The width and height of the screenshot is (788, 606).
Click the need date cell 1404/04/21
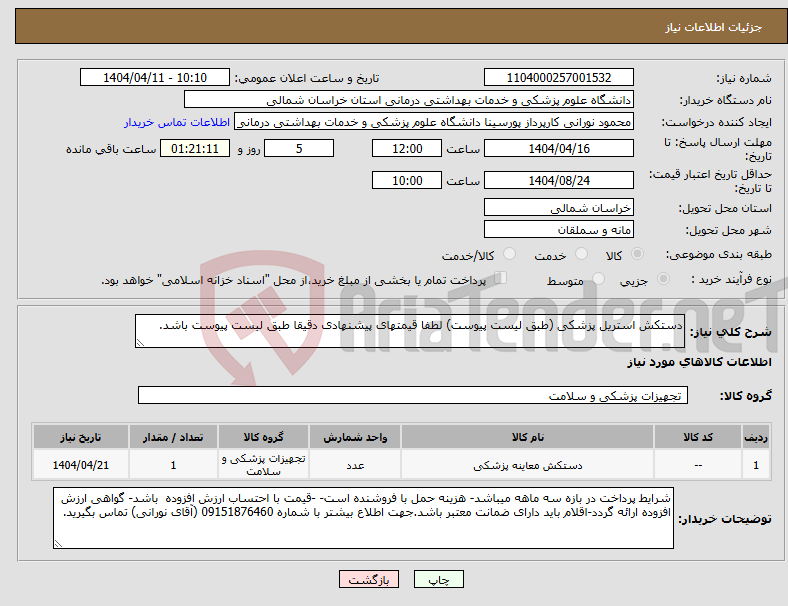[x=80, y=465]
